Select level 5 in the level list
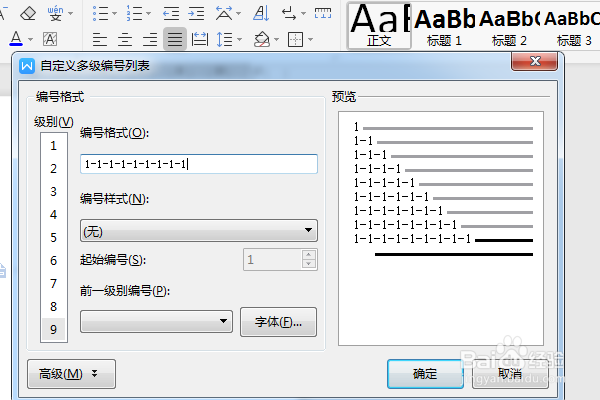 [x=54, y=237]
